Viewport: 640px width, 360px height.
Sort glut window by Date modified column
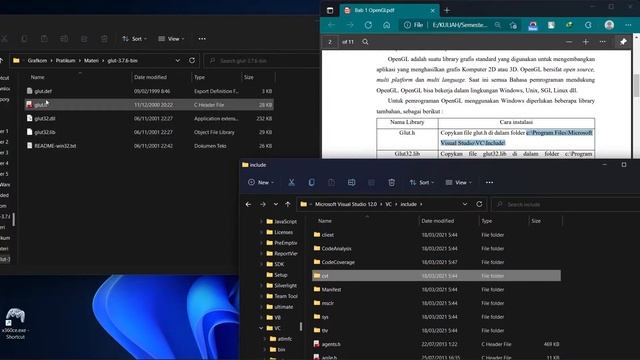(150, 77)
